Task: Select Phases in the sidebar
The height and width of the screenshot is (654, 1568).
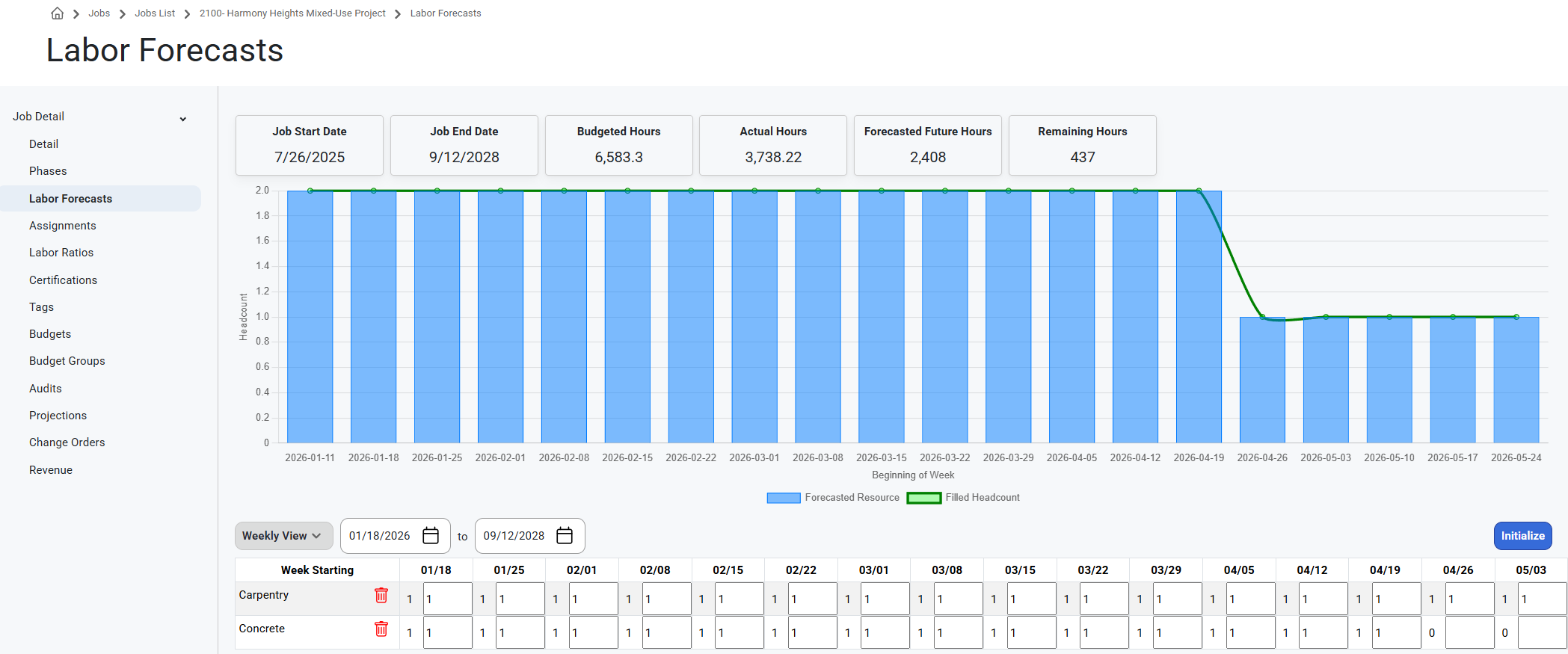Action: [x=48, y=171]
